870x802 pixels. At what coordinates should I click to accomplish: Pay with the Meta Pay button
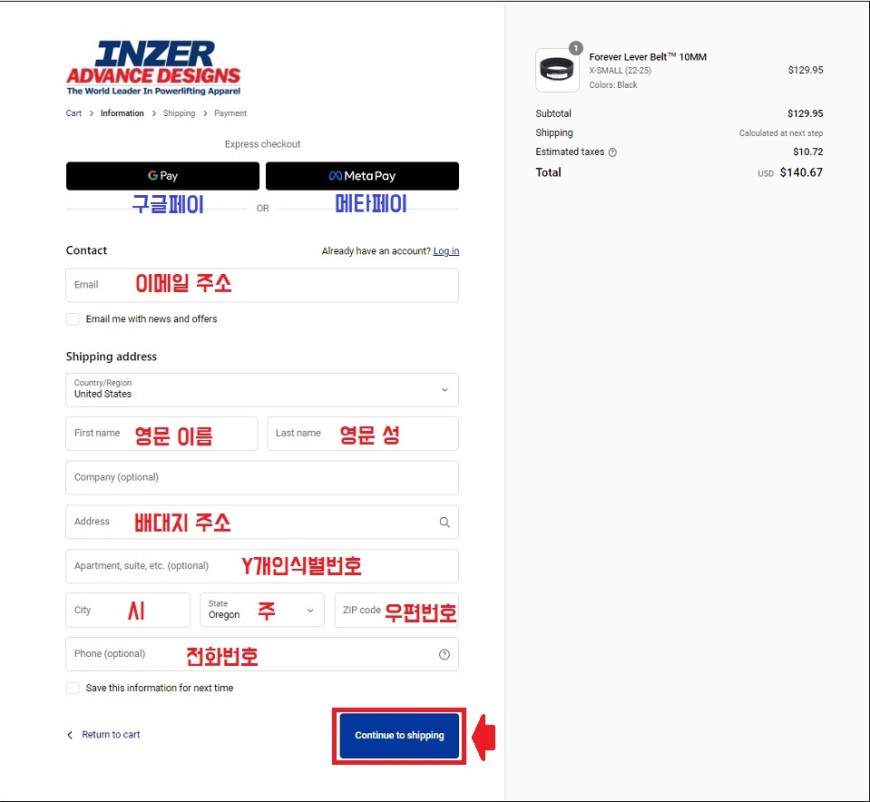[x=362, y=176]
